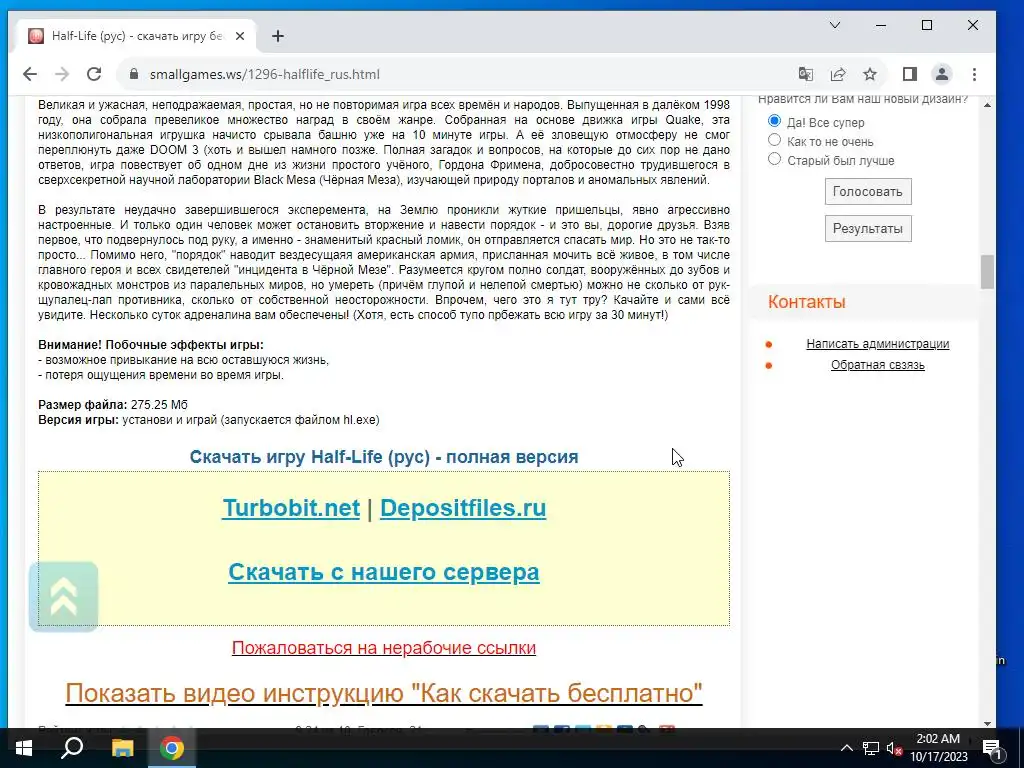Screen dimensions: 1024x768
Task: Click the Chrome taskbar icon
Action: coord(172,748)
